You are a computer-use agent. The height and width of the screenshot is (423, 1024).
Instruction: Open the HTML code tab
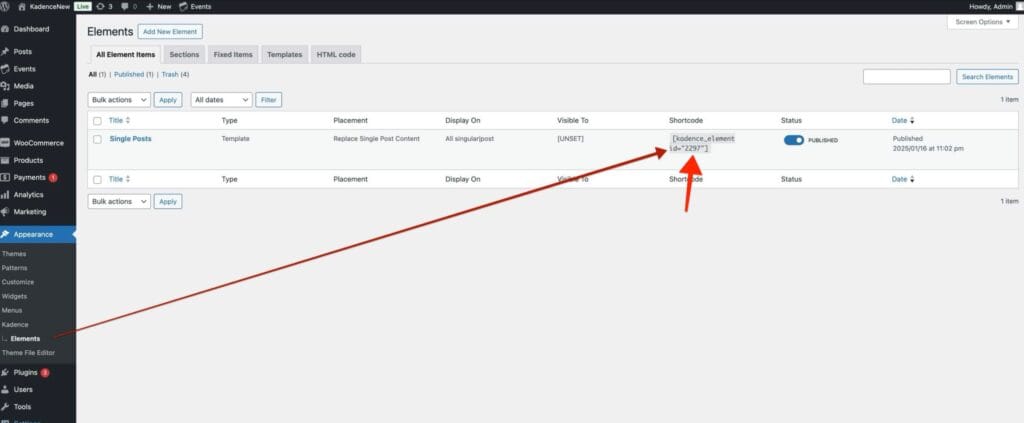[x=335, y=55]
